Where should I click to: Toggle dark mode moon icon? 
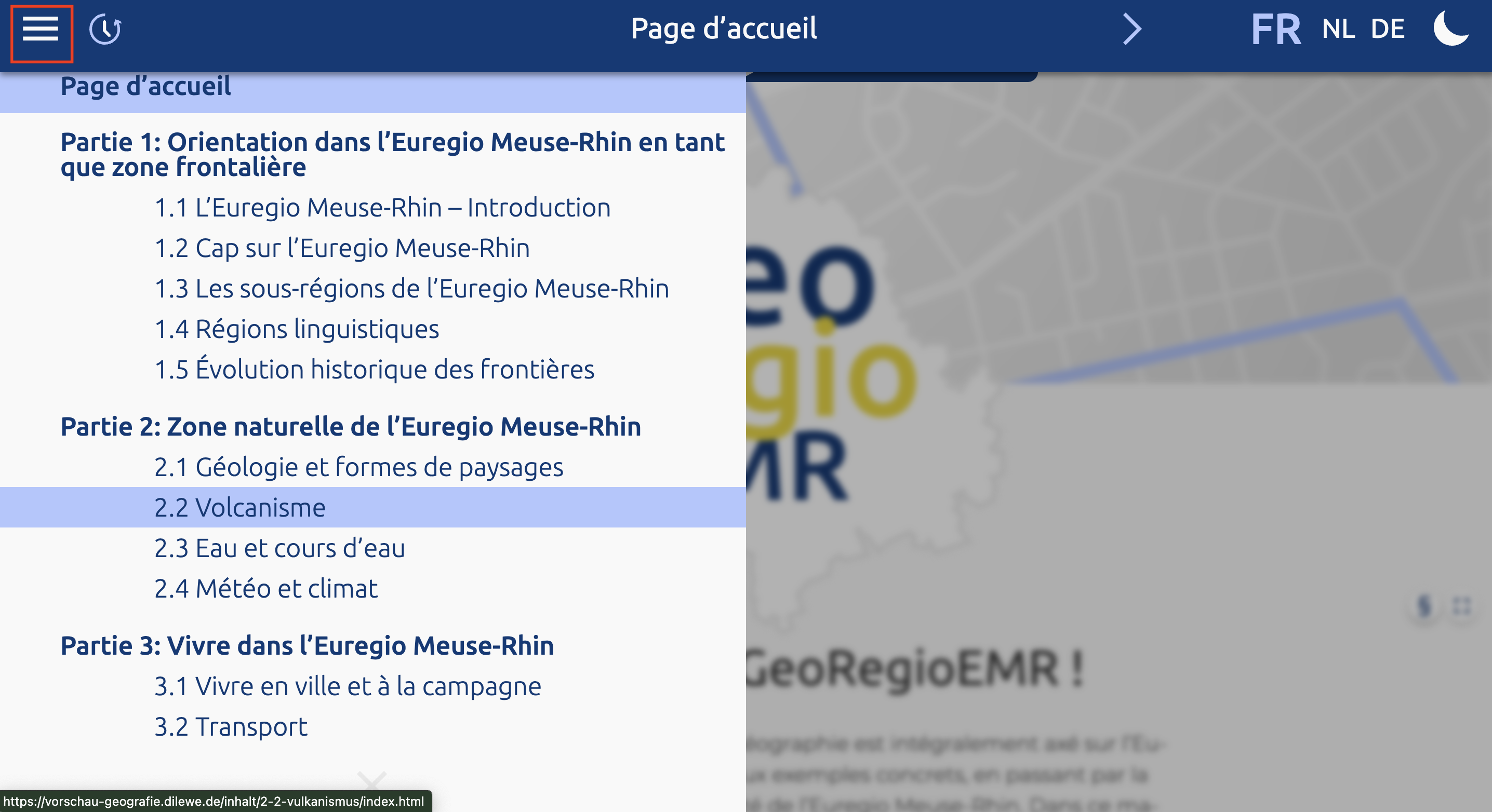click(1450, 29)
